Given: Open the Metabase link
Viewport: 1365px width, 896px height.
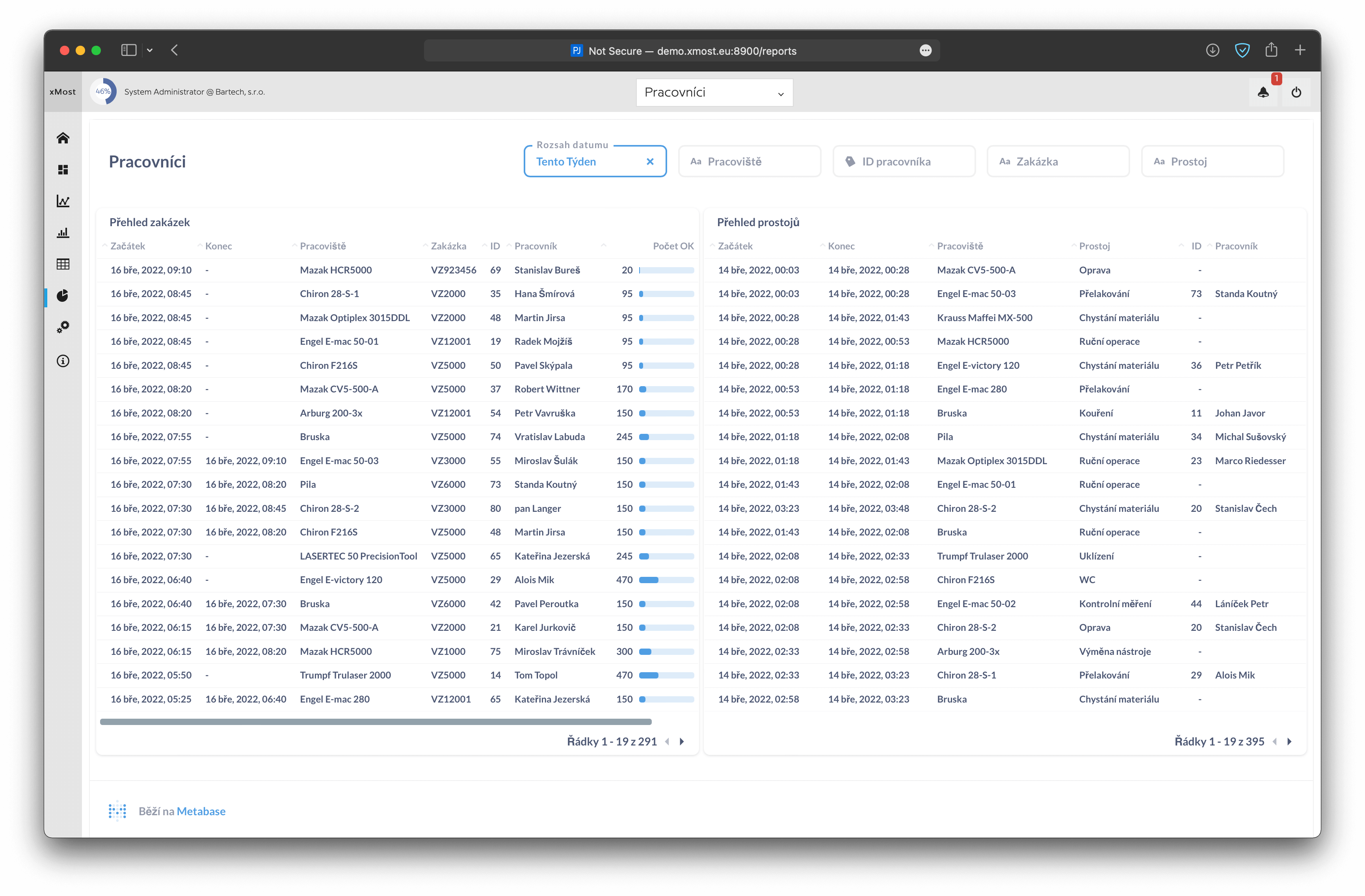Looking at the screenshot, I should point(201,811).
